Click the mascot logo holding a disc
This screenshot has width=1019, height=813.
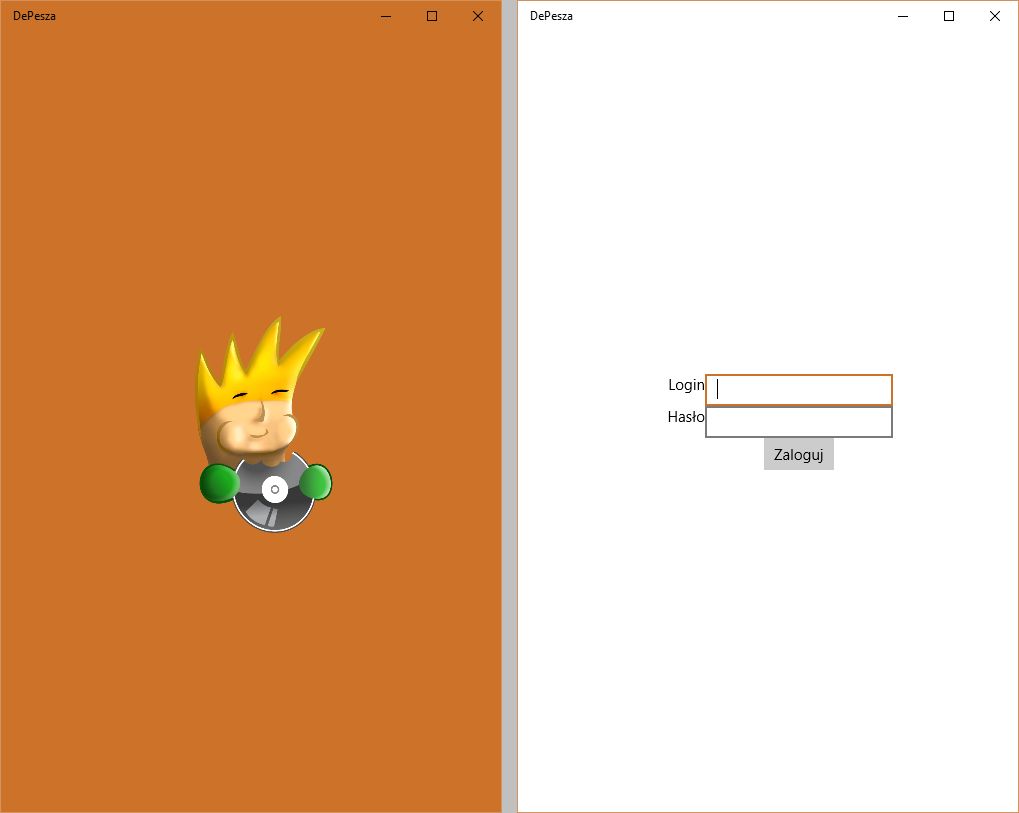pyautogui.click(x=264, y=425)
